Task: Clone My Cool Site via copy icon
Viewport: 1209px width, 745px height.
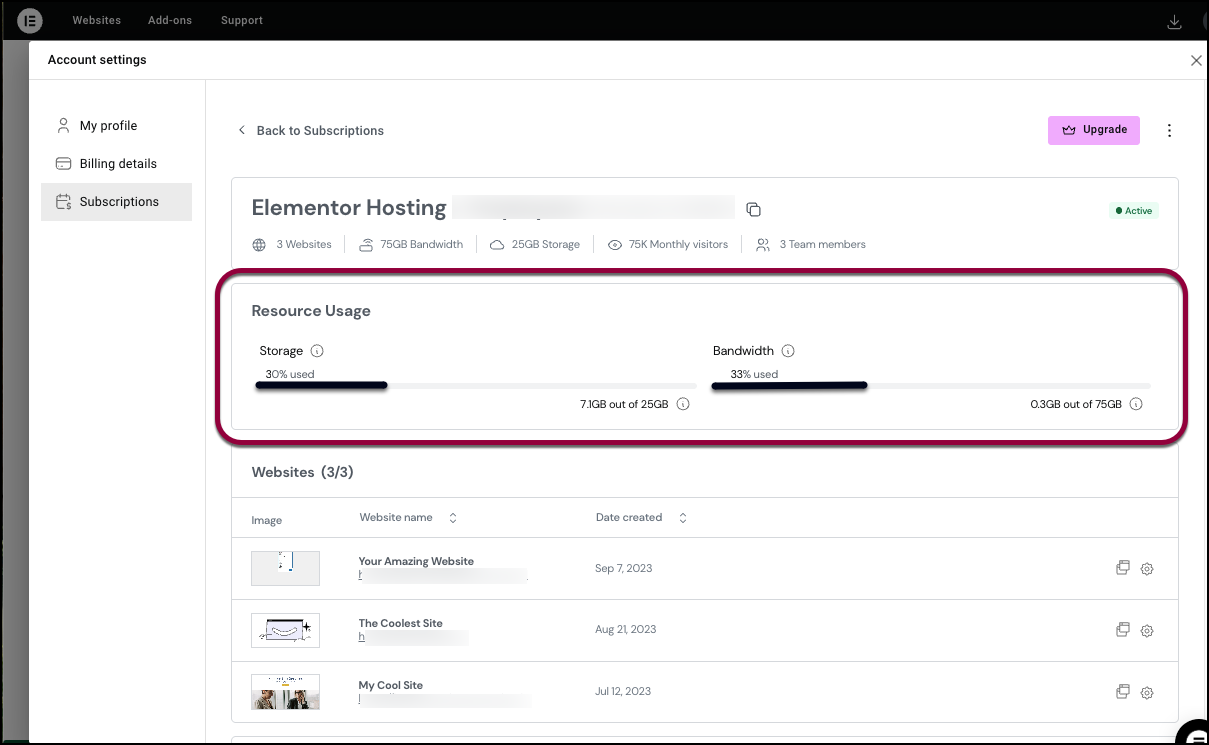Action: (x=1123, y=692)
